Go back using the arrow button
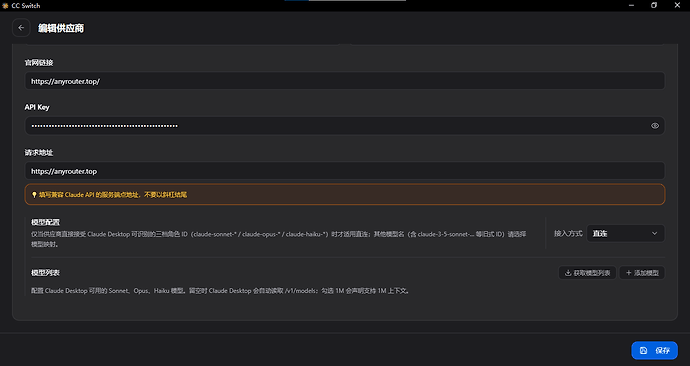The width and height of the screenshot is (690, 366). [x=21, y=28]
